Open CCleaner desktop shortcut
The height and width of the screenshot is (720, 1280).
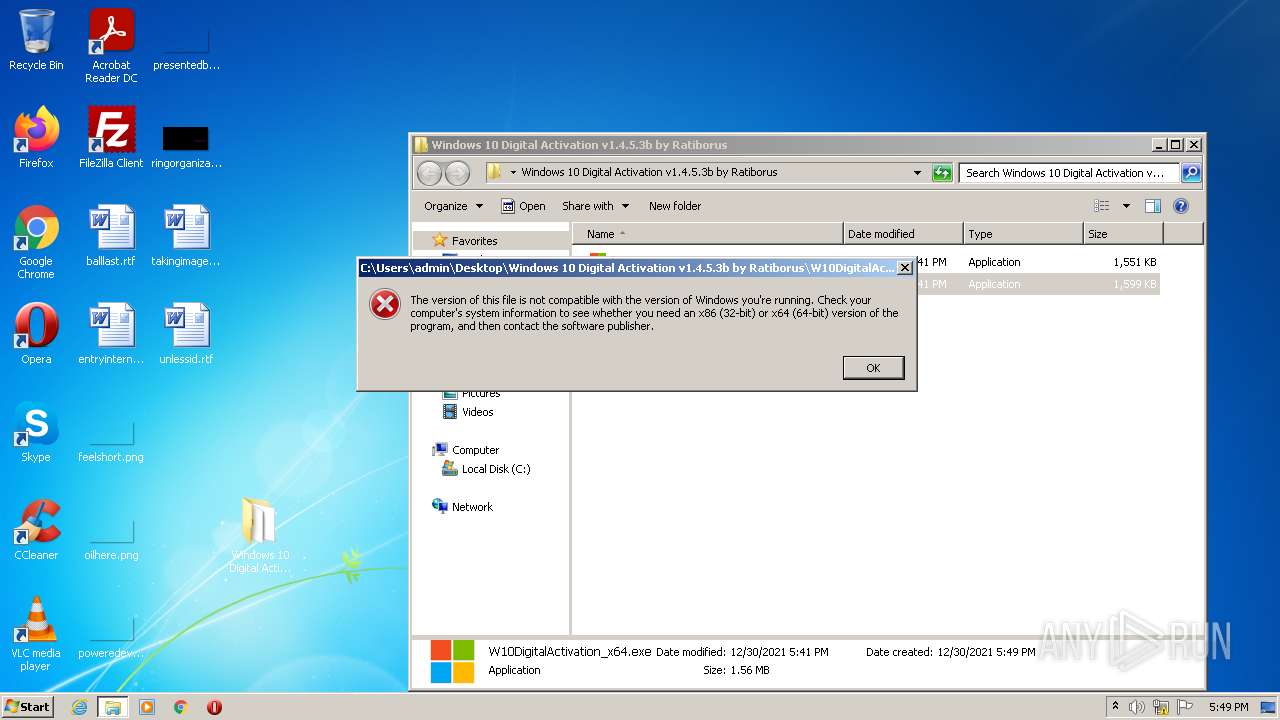tap(36, 530)
